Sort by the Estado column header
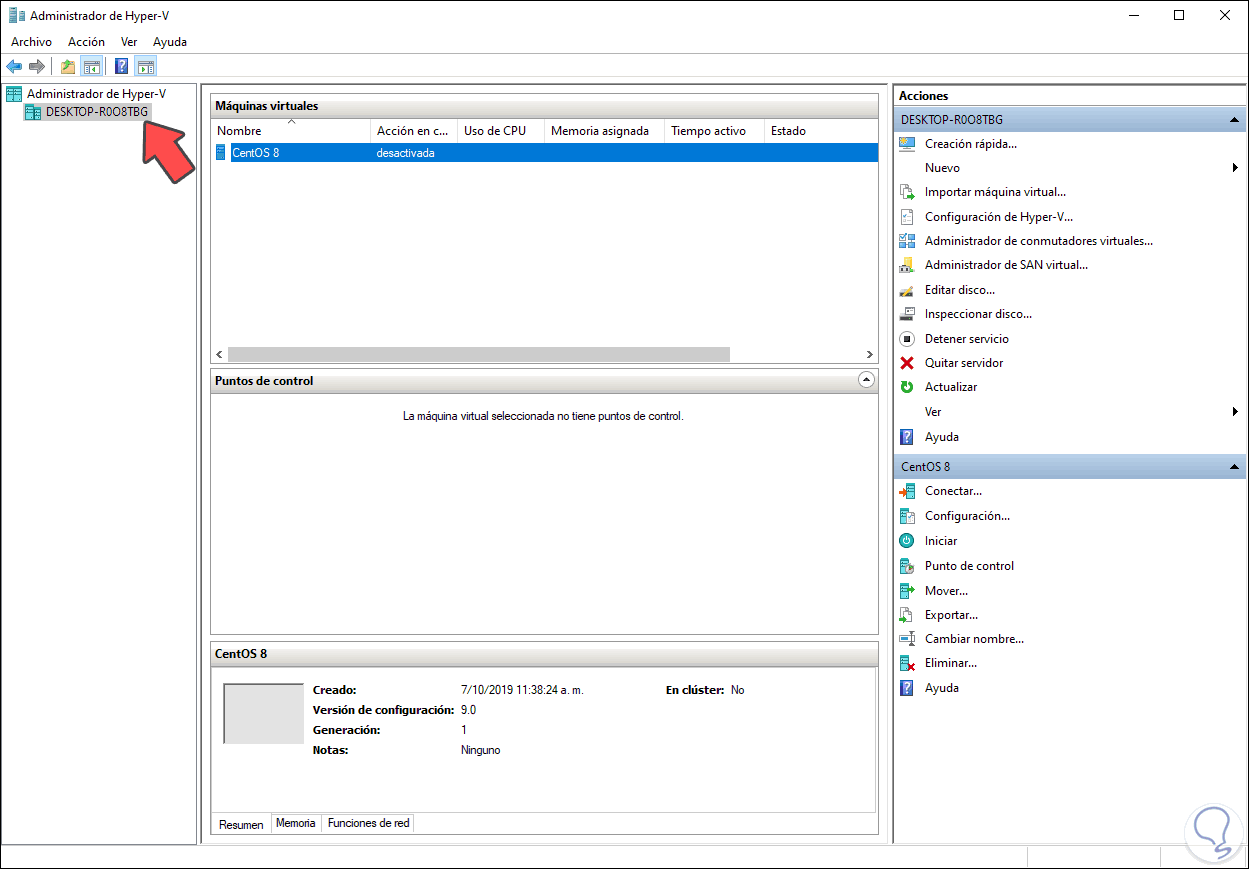 (821, 131)
